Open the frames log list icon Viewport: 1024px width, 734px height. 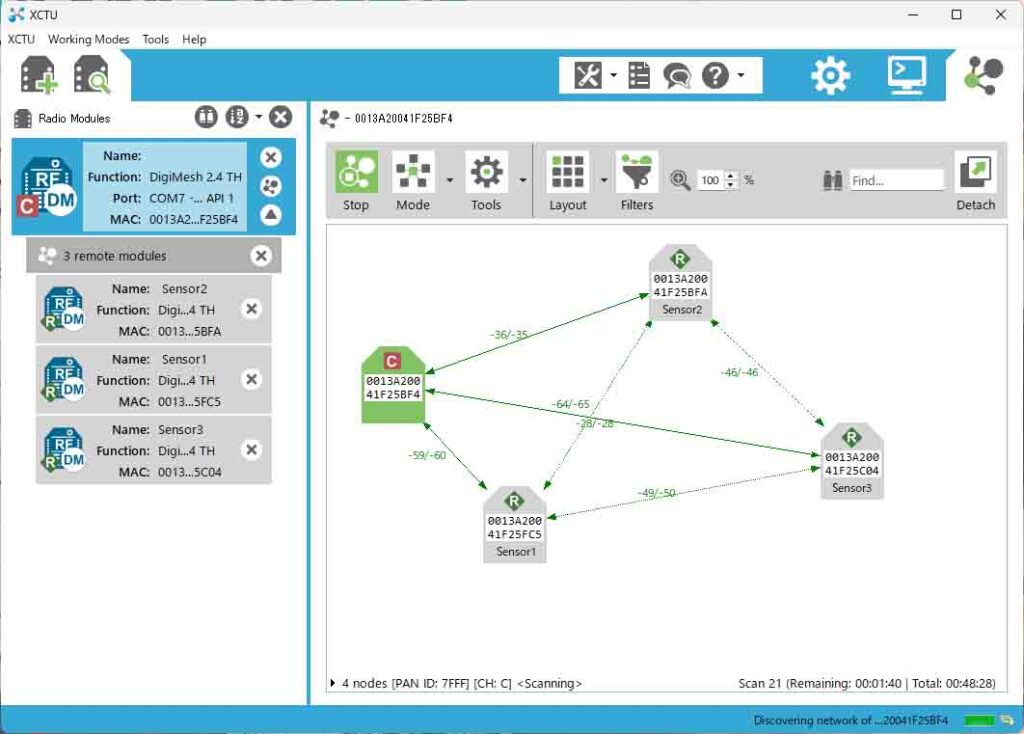point(639,76)
